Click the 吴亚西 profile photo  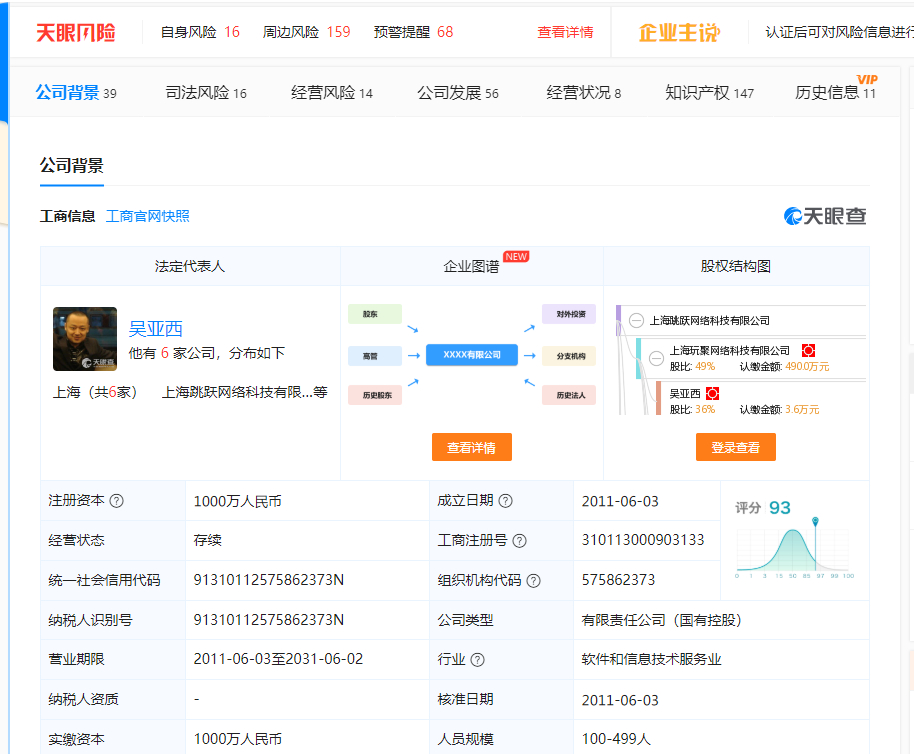coord(85,339)
